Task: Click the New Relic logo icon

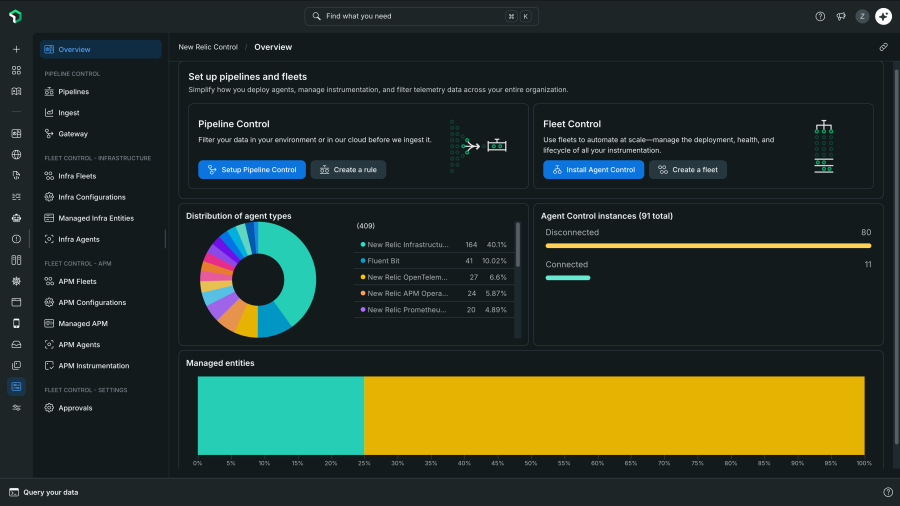Action: point(15,16)
